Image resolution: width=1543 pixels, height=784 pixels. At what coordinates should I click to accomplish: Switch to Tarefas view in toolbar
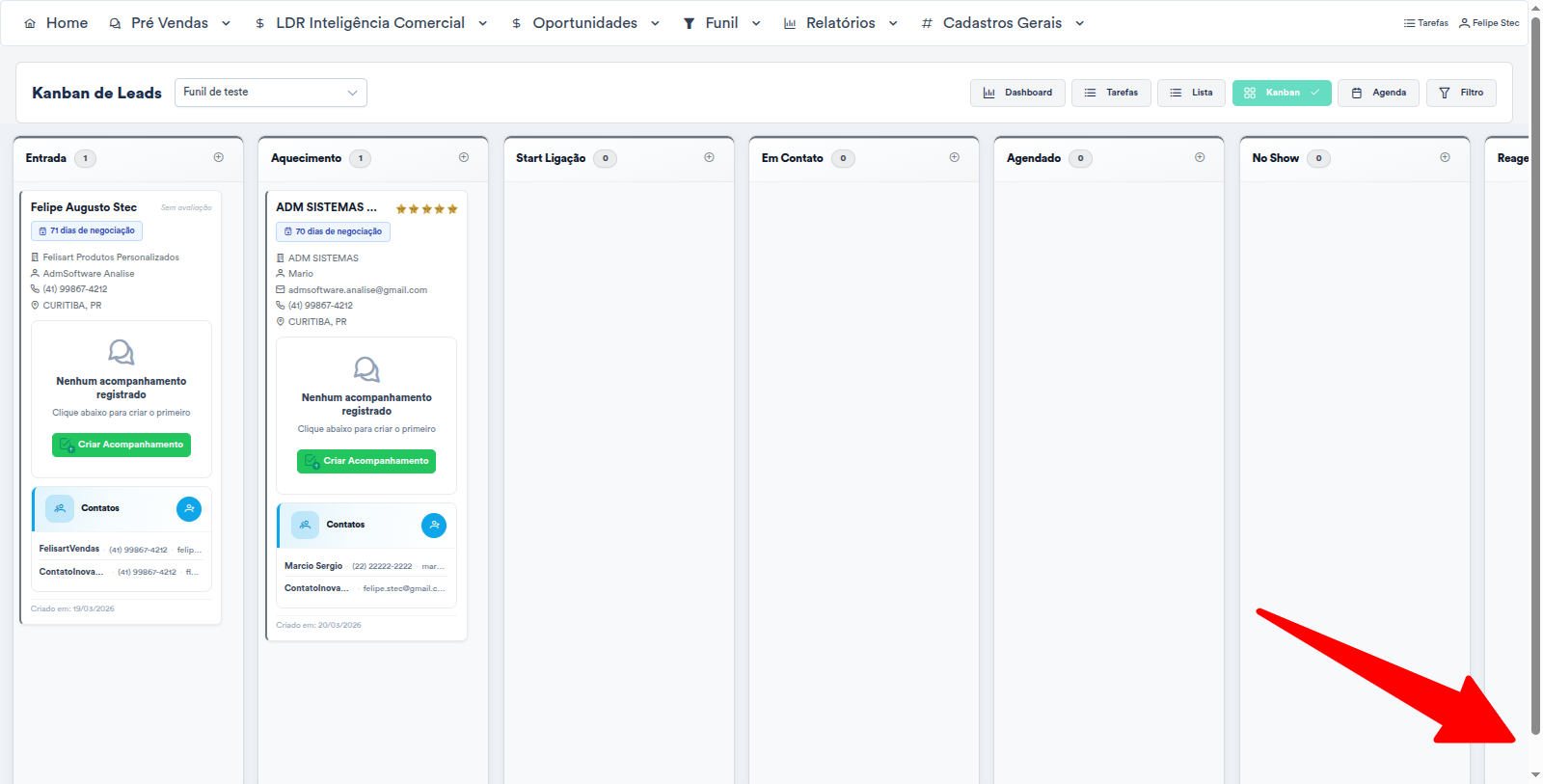pos(1111,93)
